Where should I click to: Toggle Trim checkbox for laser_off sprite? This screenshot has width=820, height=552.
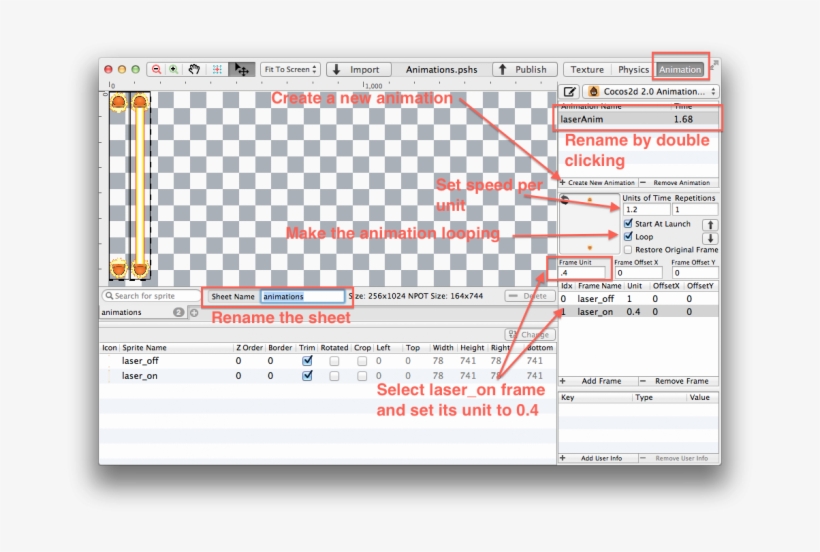pos(308,361)
